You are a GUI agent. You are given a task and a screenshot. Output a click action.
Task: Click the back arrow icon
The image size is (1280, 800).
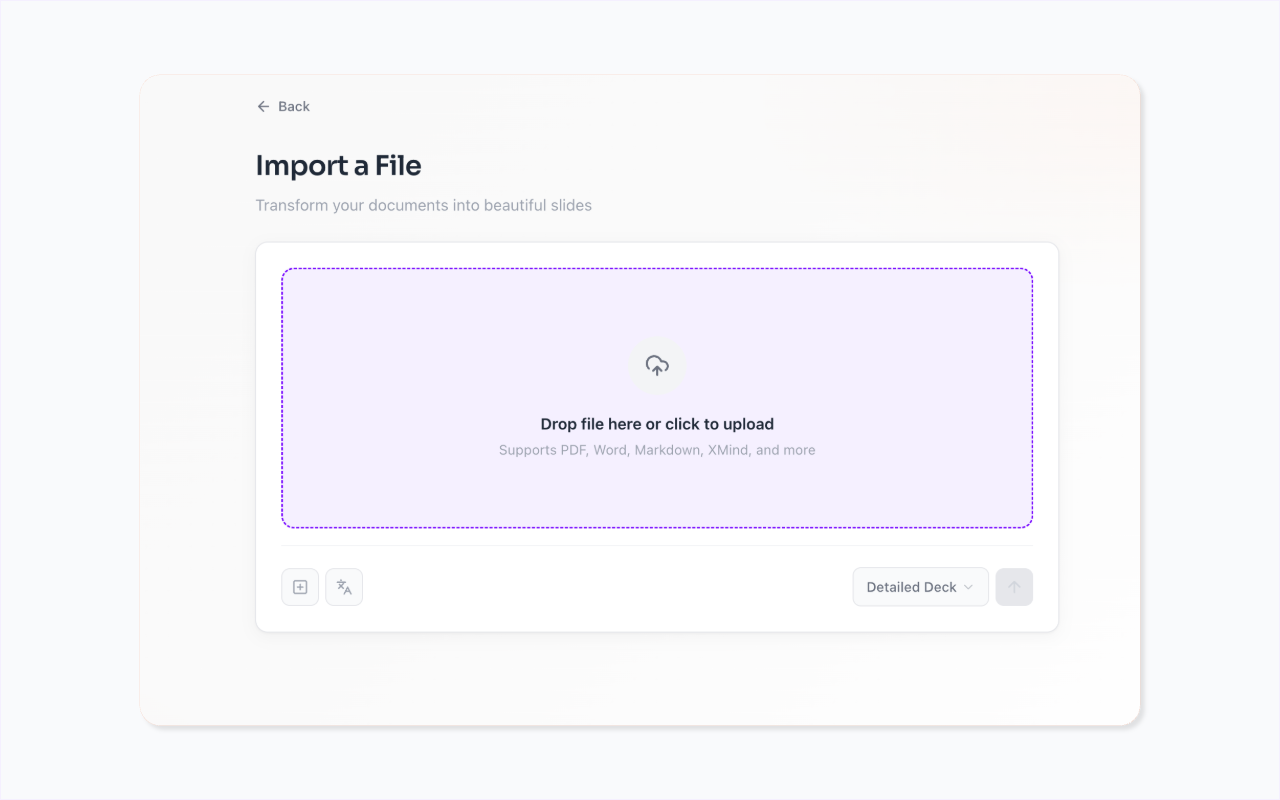coord(263,106)
